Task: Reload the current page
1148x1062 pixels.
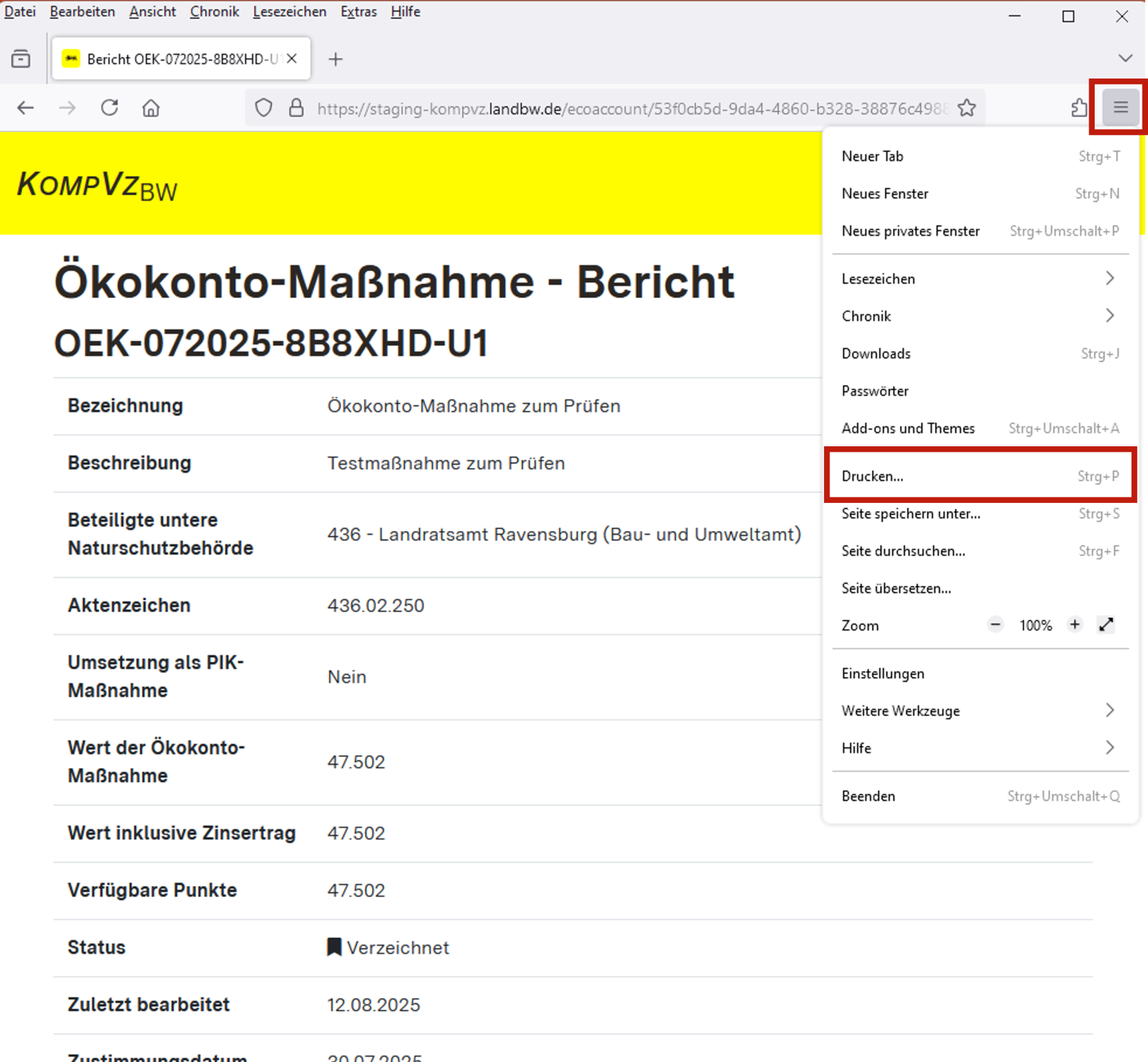Action: click(x=109, y=107)
